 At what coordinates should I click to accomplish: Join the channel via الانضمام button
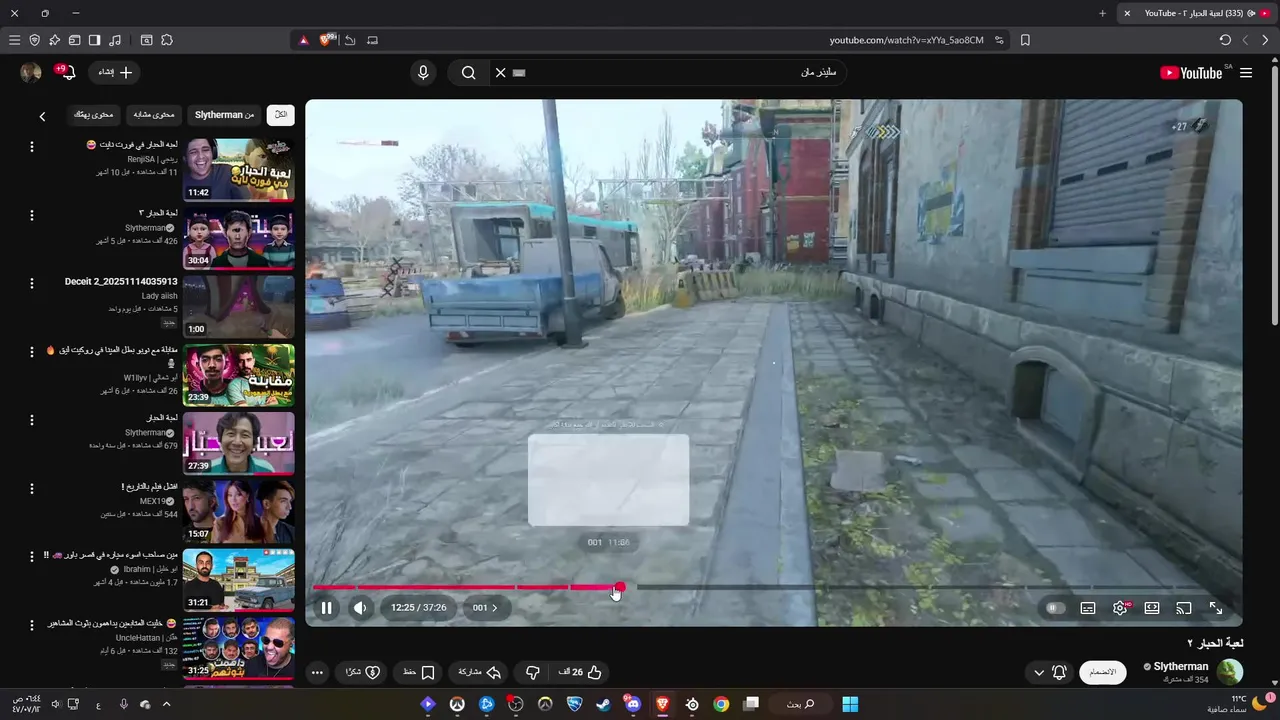tap(1102, 673)
